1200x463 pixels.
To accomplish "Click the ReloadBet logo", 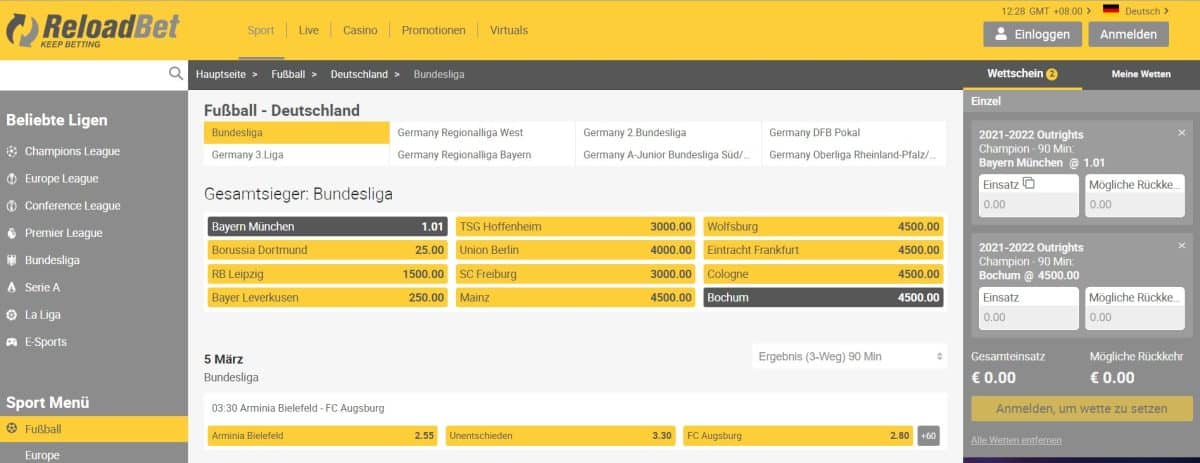I will pos(94,30).
